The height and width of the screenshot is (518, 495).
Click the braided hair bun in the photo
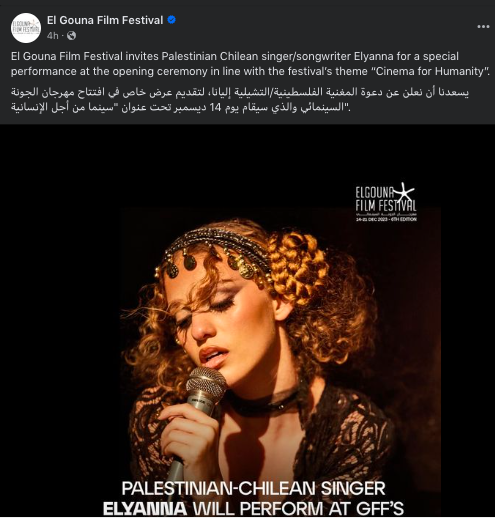click(x=298, y=265)
